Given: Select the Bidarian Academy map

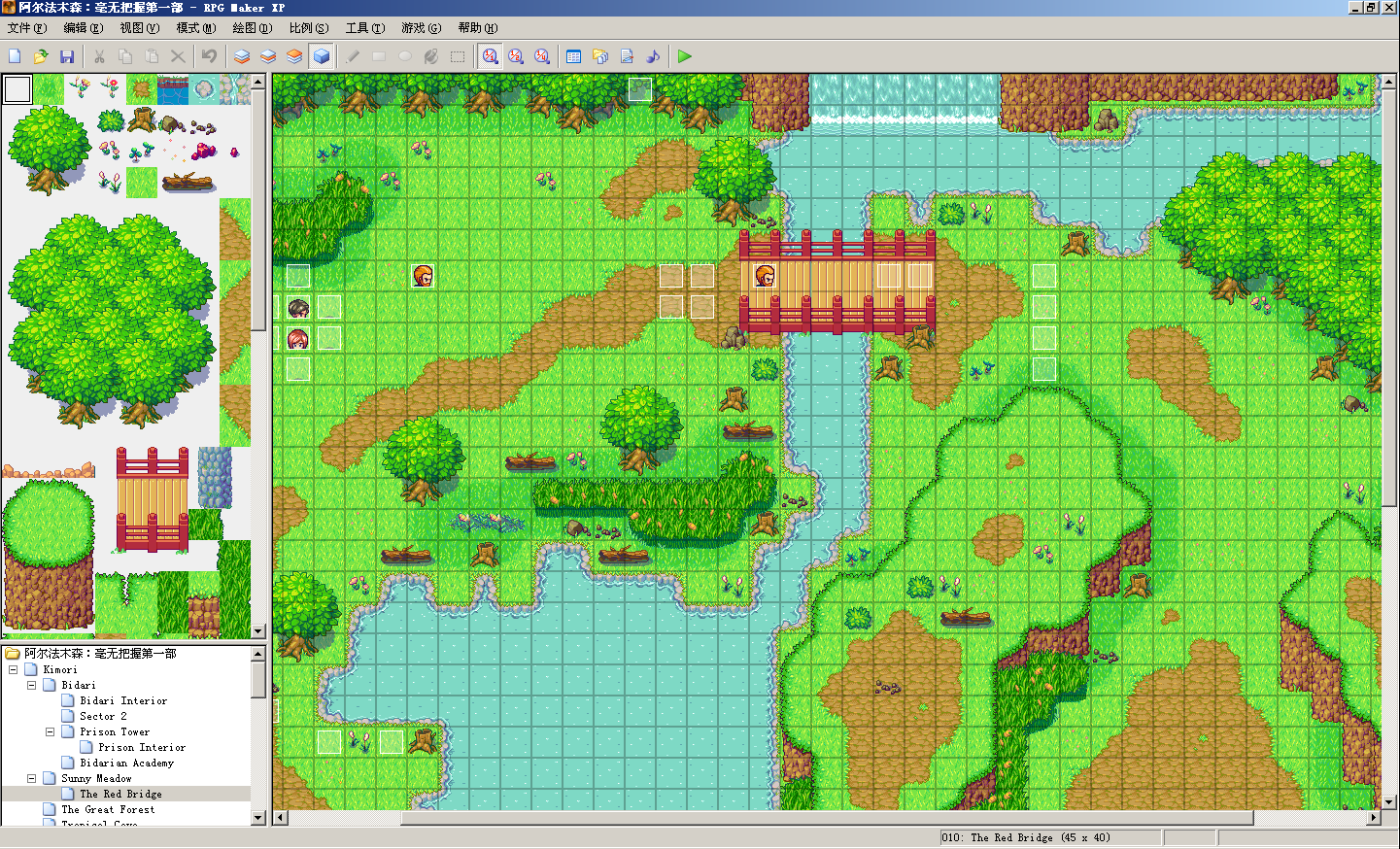Looking at the screenshot, I should (127, 763).
